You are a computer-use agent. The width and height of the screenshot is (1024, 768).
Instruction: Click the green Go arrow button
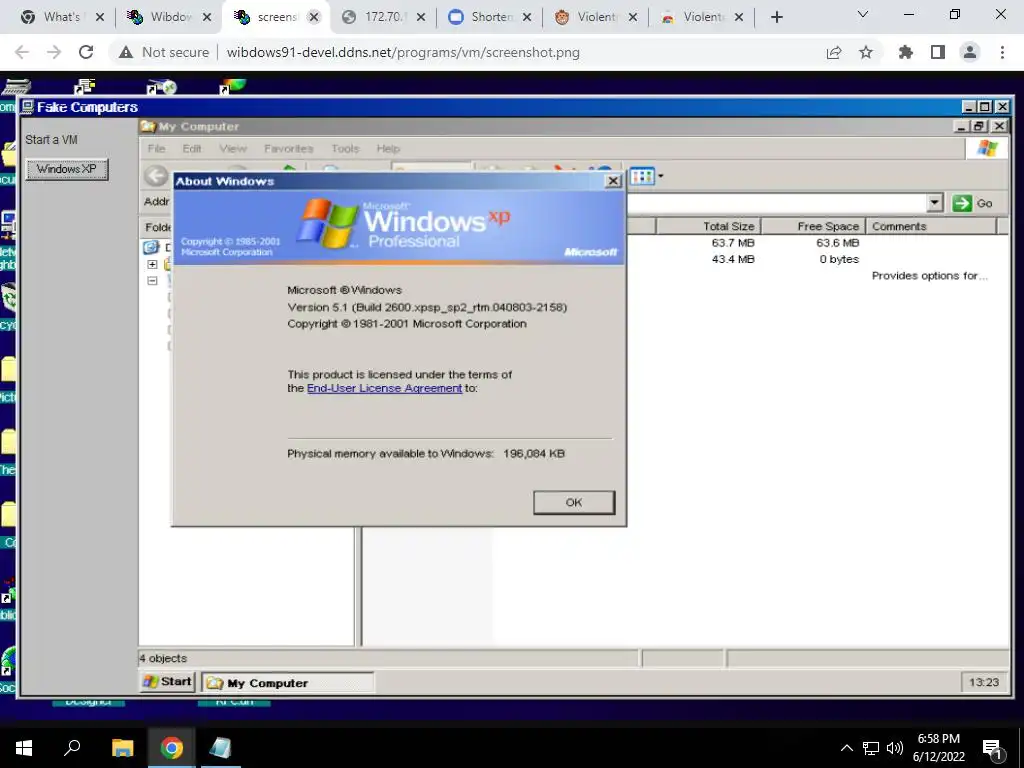(x=962, y=203)
